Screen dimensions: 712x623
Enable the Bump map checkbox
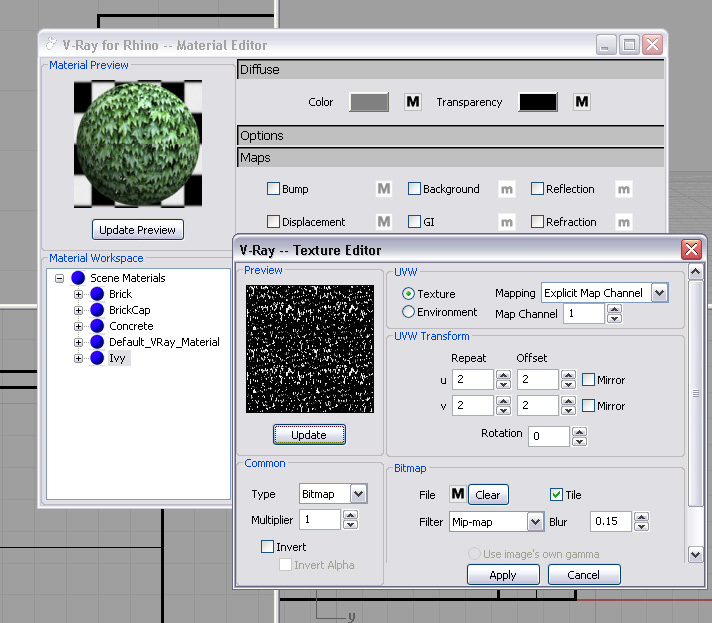tap(274, 189)
